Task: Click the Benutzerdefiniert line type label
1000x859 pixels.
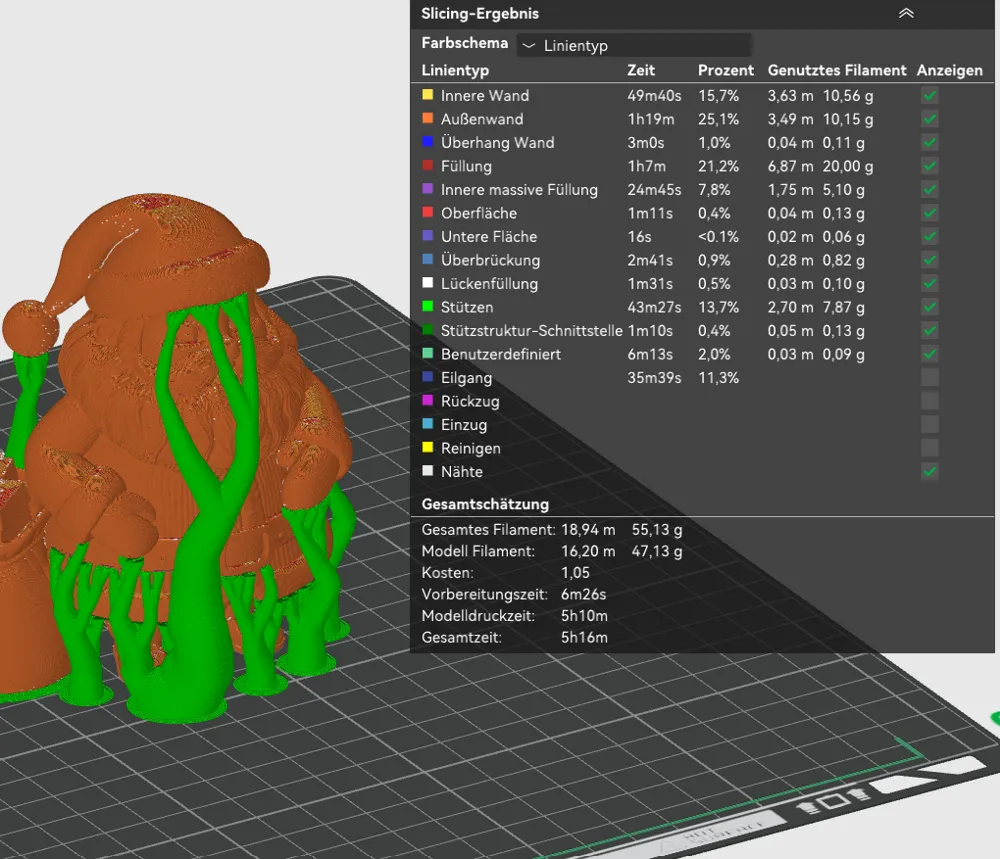Action: [x=500, y=354]
